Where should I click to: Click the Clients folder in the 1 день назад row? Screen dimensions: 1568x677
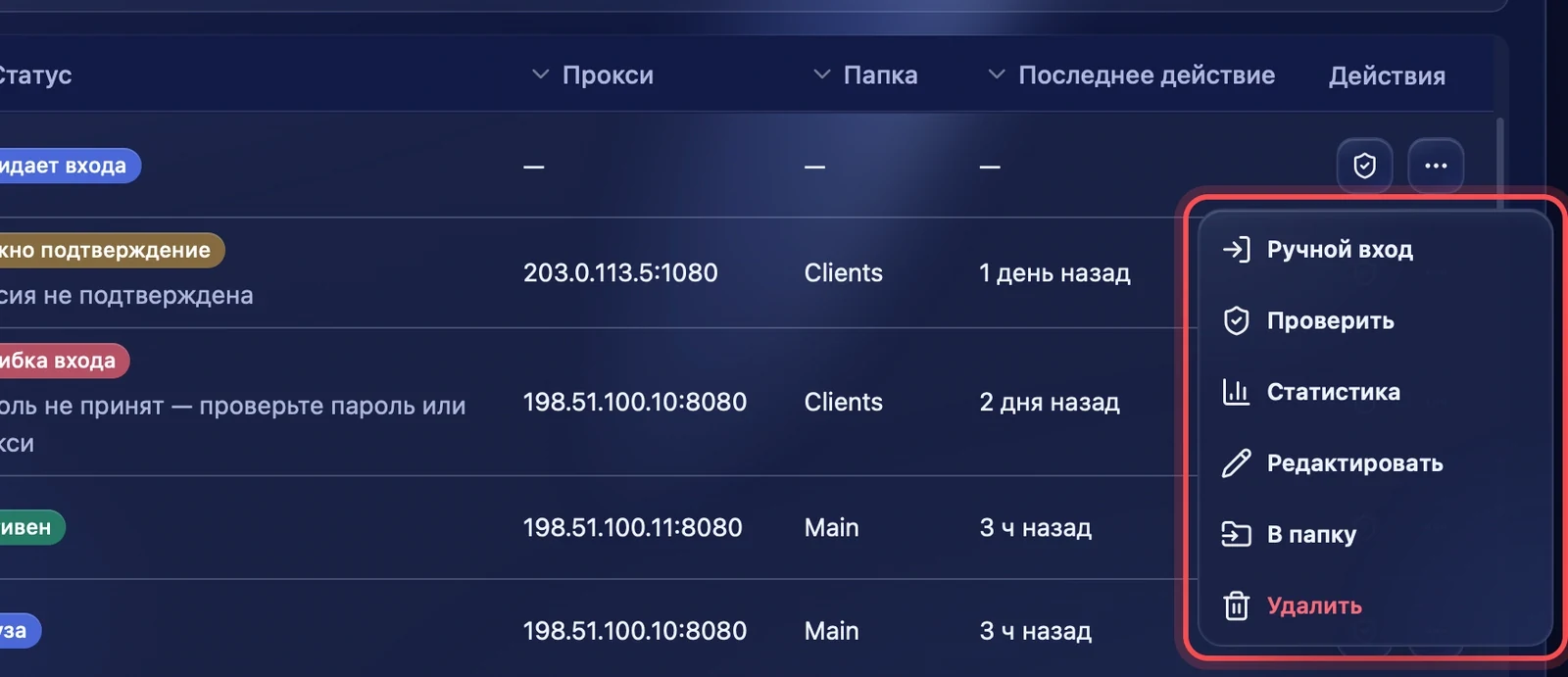[x=844, y=272]
